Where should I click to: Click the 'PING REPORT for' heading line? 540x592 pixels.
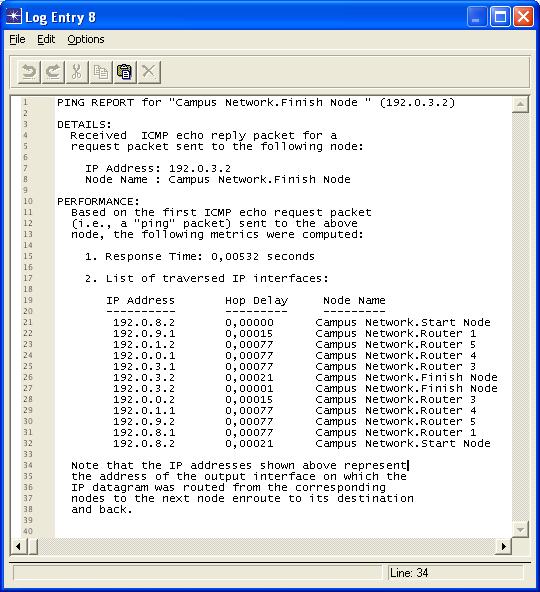(256, 102)
